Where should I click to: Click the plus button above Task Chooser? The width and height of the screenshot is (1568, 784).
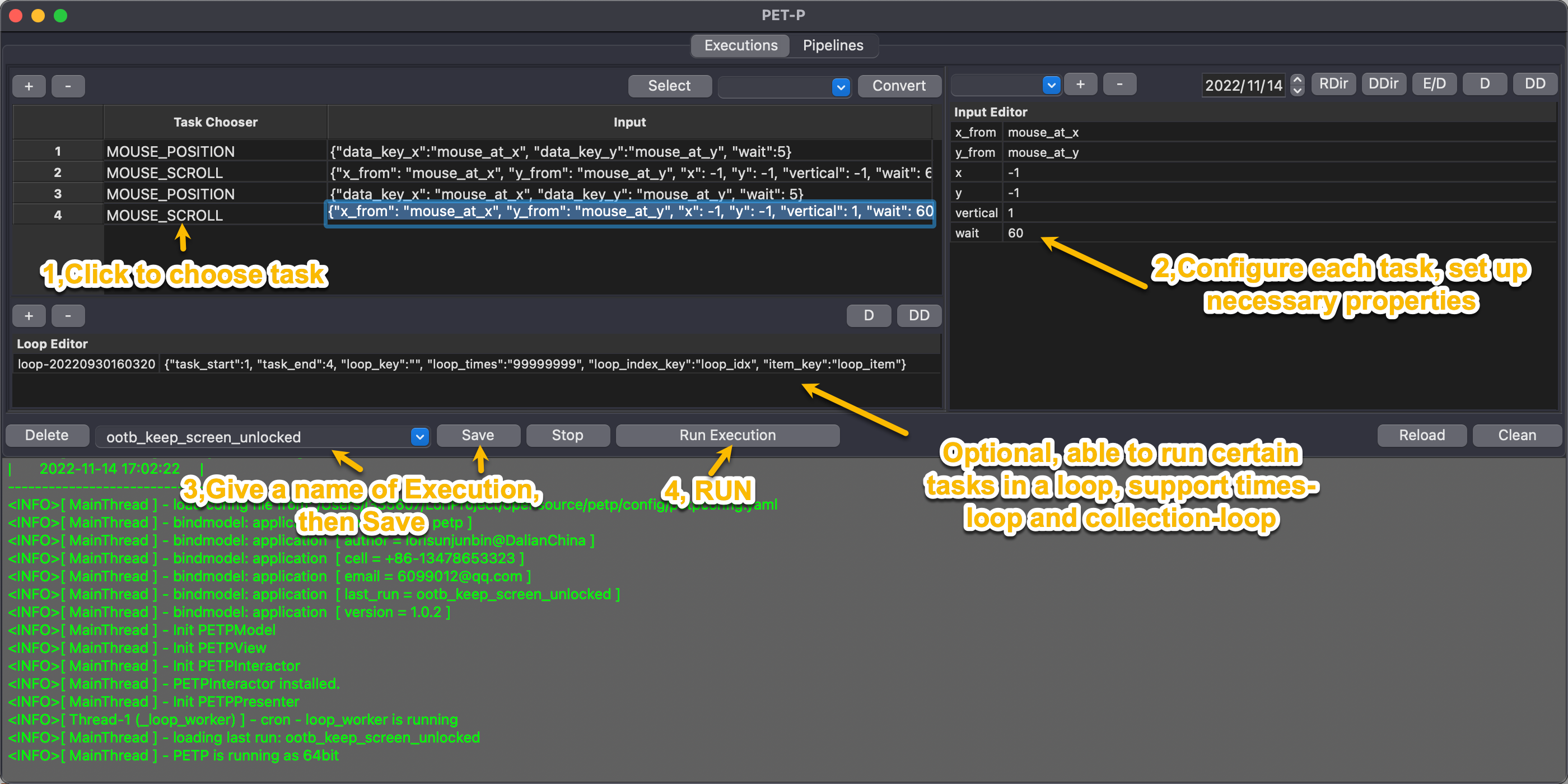coord(29,86)
